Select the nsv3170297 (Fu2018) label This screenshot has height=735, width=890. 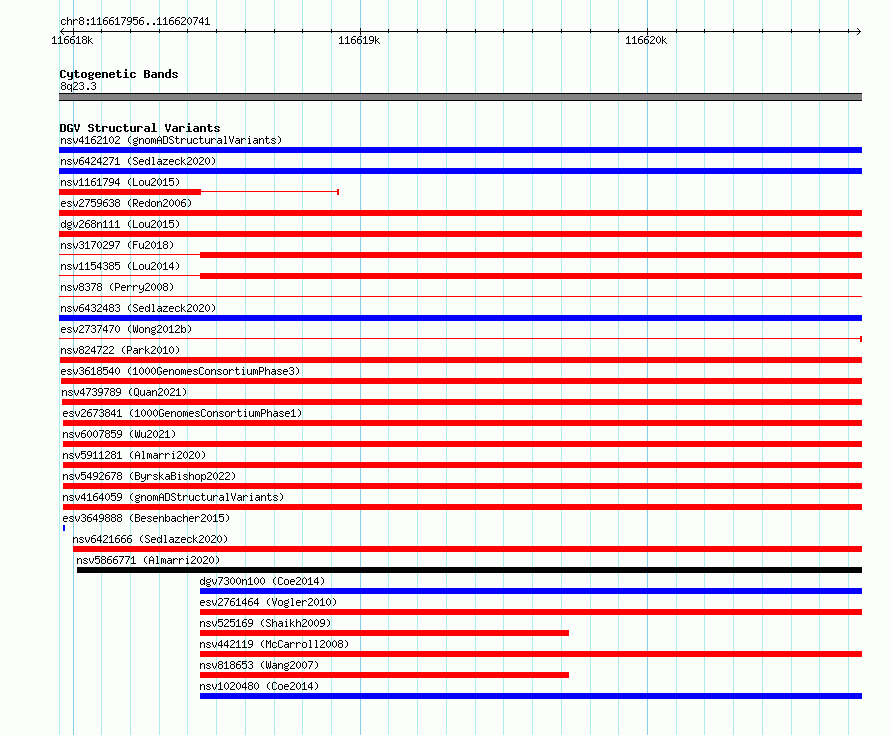(117, 245)
